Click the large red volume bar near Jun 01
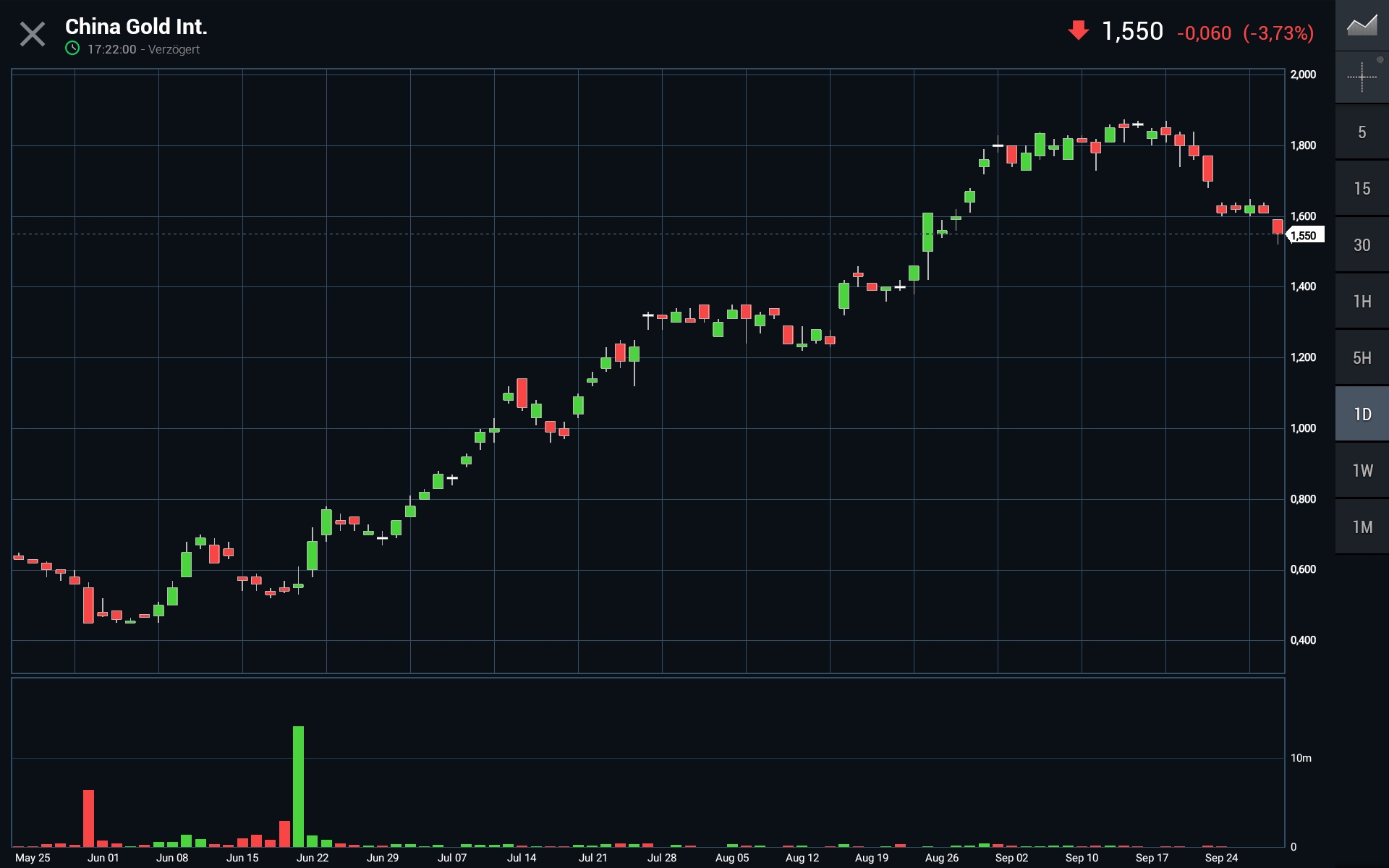The height and width of the screenshot is (868, 1389). tap(88, 817)
